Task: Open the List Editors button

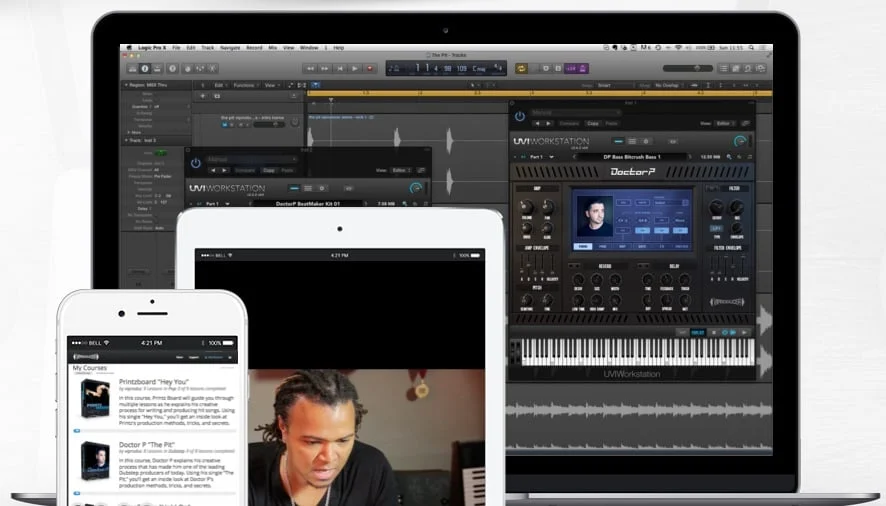Action: pyautogui.click(x=723, y=68)
